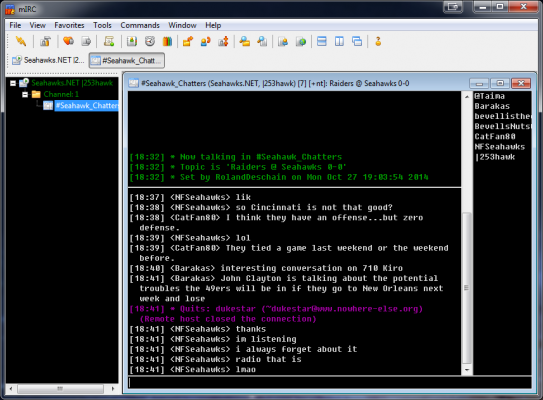Open the Window menu
Image resolution: width=543 pixels, height=400 pixels.
pyautogui.click(x=182, y=25)
